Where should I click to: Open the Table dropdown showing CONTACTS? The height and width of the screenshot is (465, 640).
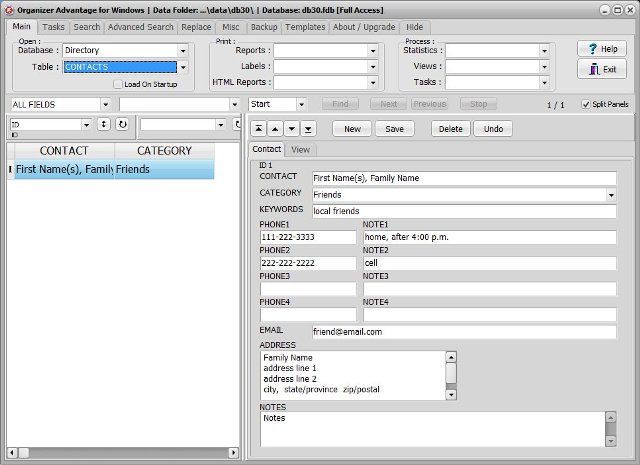point(183,67)
